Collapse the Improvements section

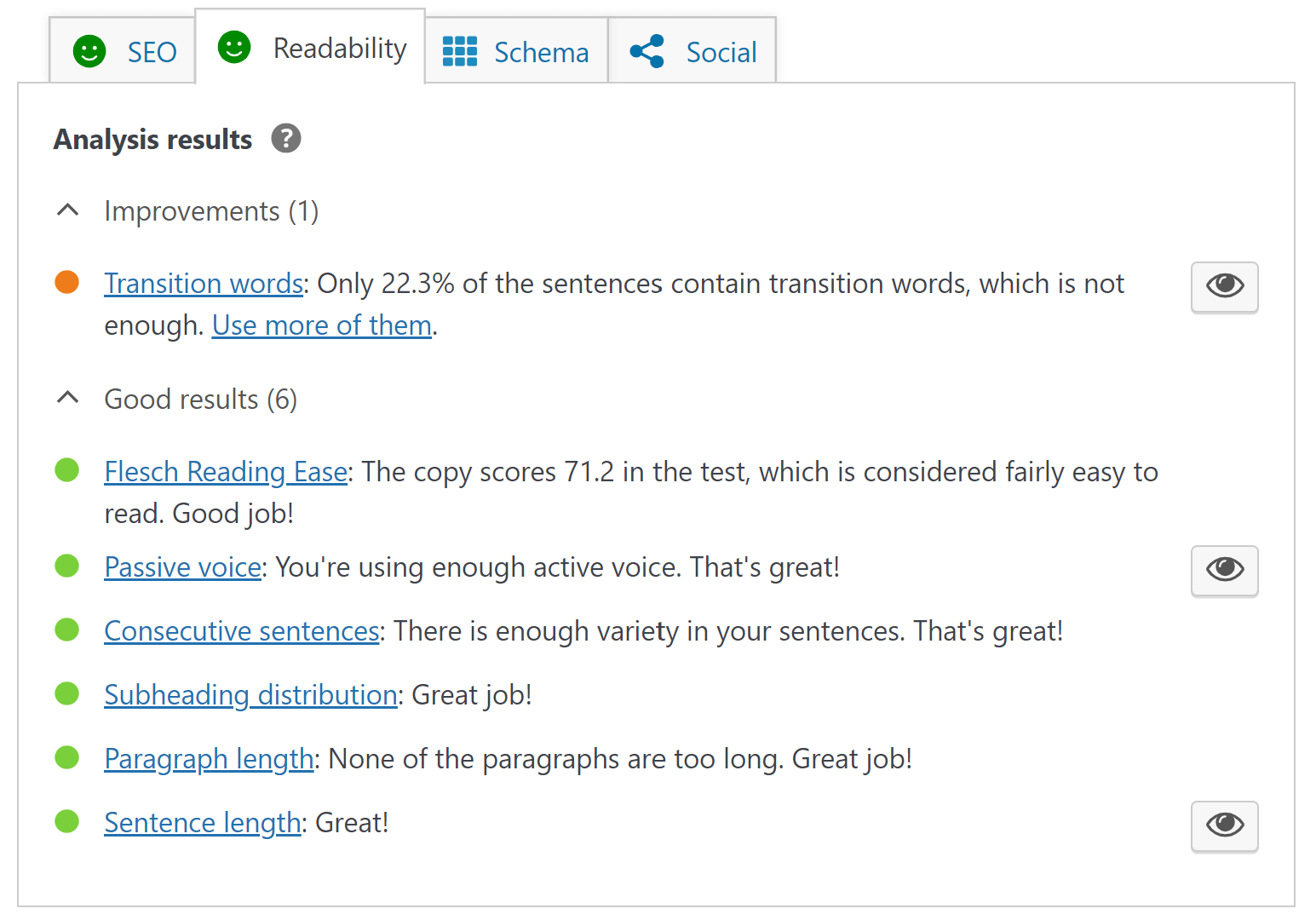click(67, 210)
